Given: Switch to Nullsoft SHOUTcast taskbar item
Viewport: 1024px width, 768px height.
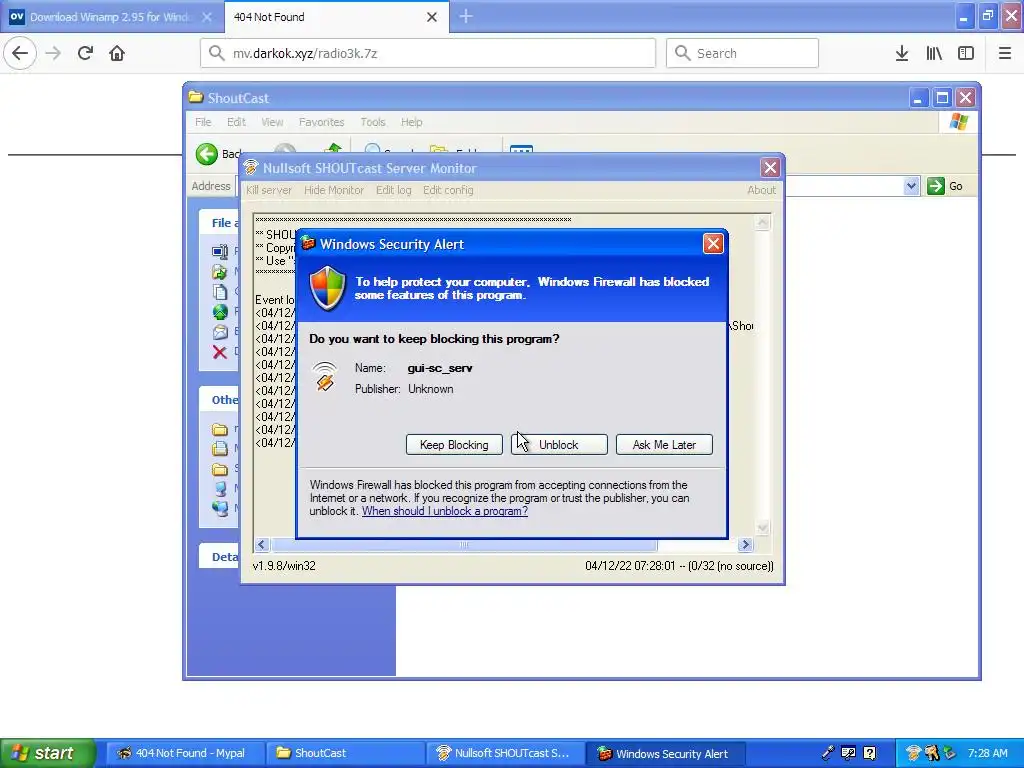Looking at the screenshot, I should [505, 753].
